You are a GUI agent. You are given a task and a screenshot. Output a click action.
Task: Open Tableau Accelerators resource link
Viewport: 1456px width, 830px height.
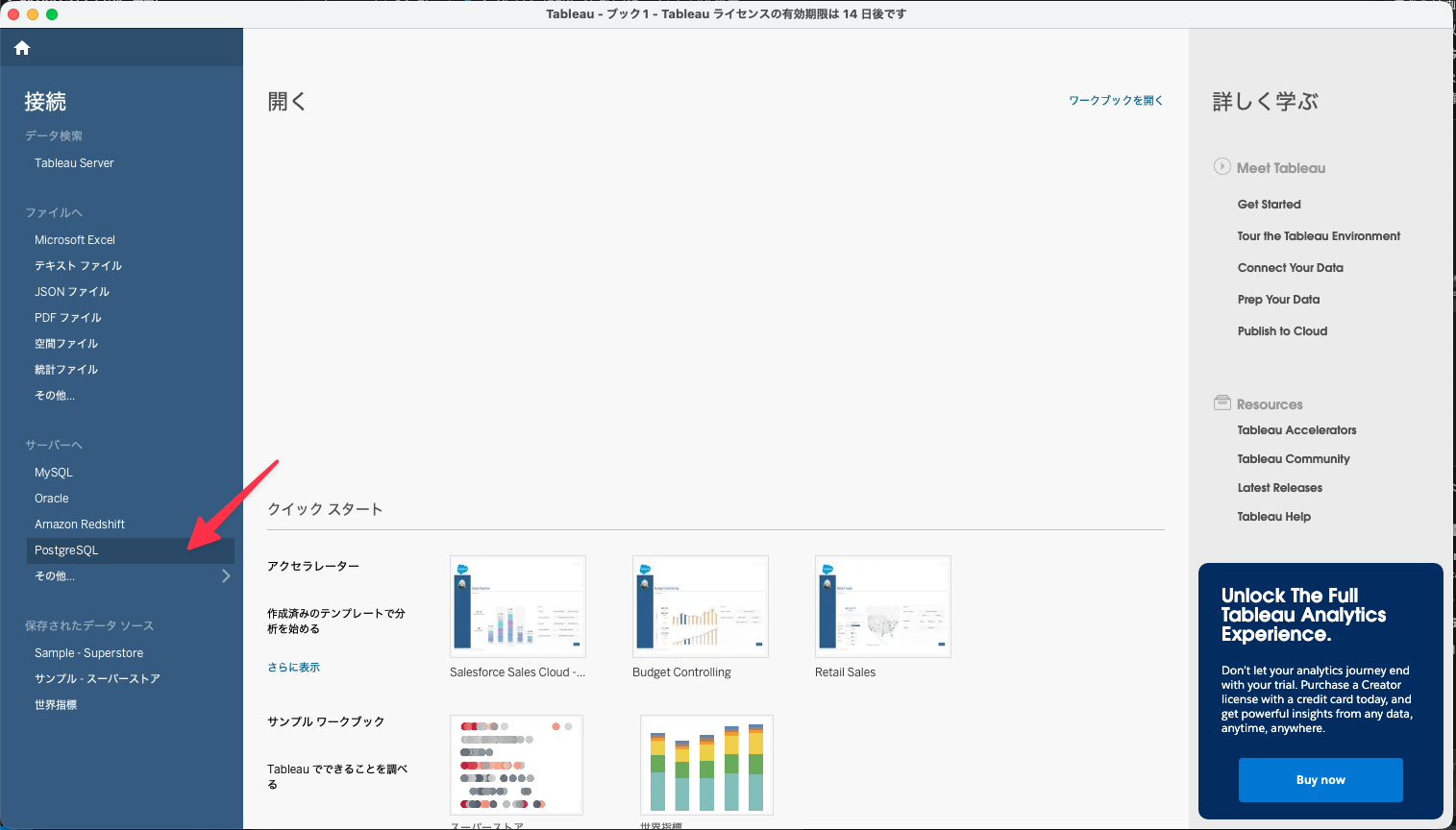click(1296, 430)
